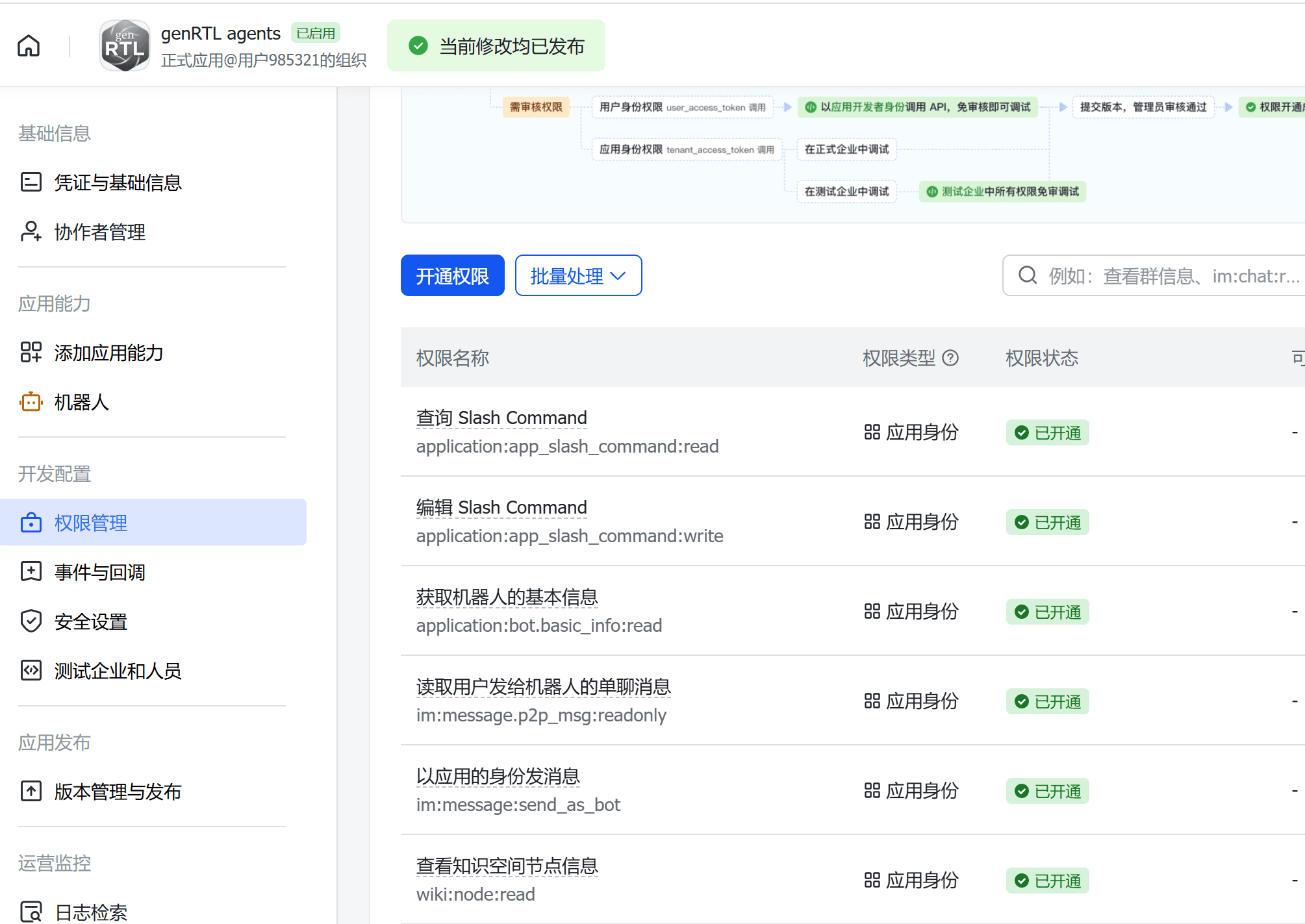Image resolution: width=1305 pixels, height=924 pixels.
Task: Open 测试企业和人员 menu item
Action: point(153,670)
